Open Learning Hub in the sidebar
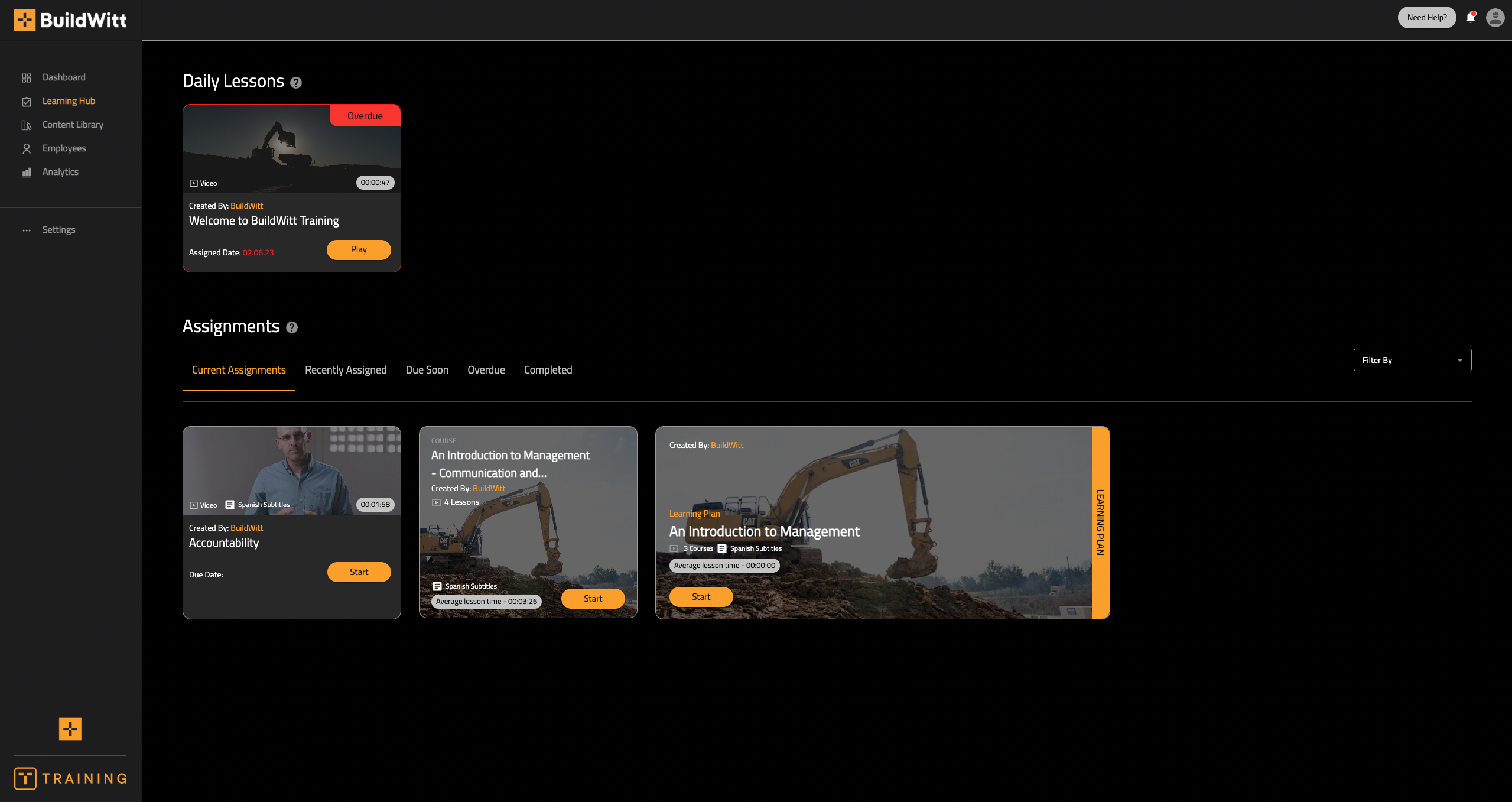The width and height of the screenshot is (1512, 802). pyautogui.click(x=69, y=101)
